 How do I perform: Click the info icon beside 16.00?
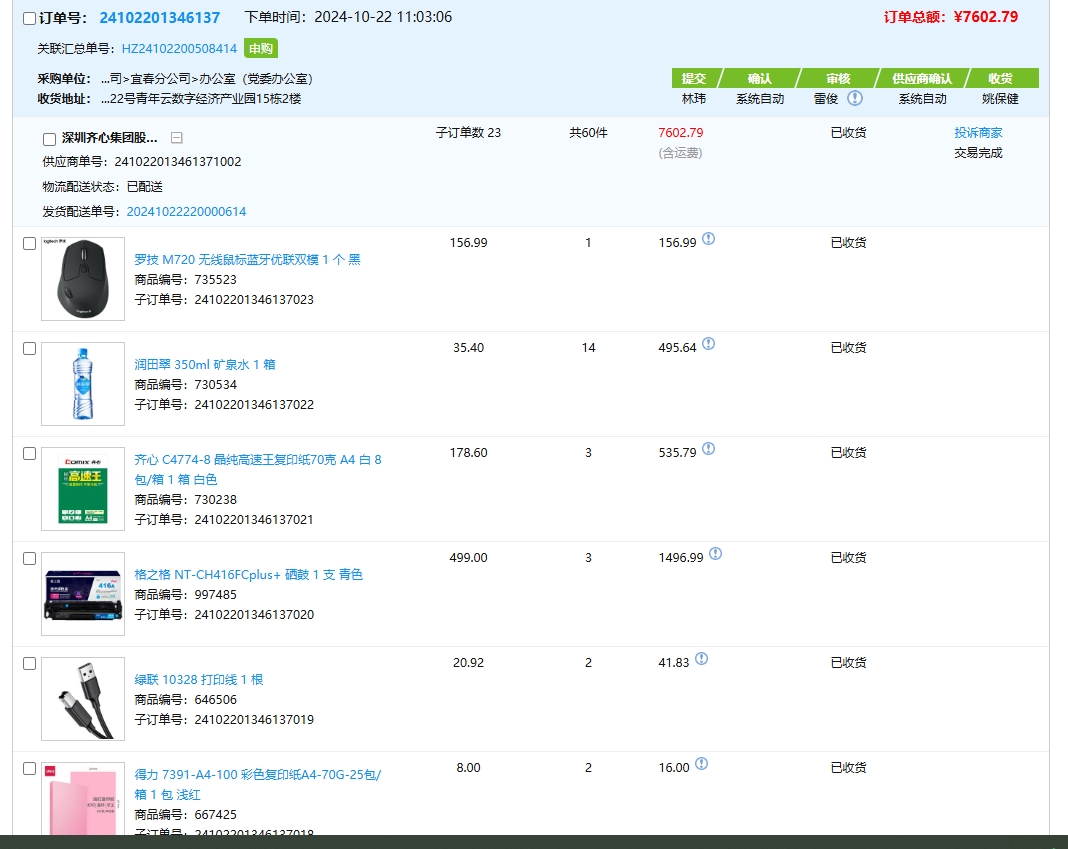click(x=702, y=763)
